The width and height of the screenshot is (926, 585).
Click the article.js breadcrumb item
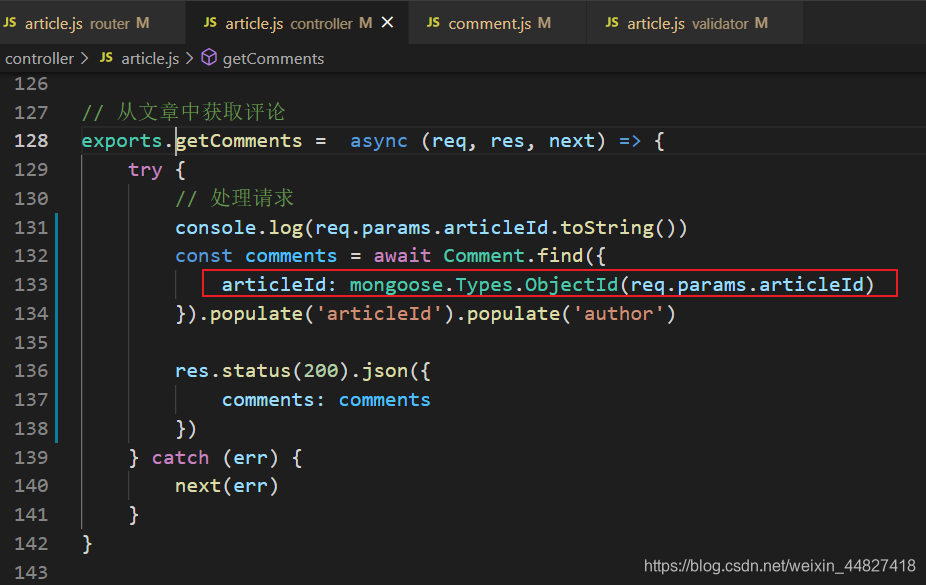click(150, 58)
